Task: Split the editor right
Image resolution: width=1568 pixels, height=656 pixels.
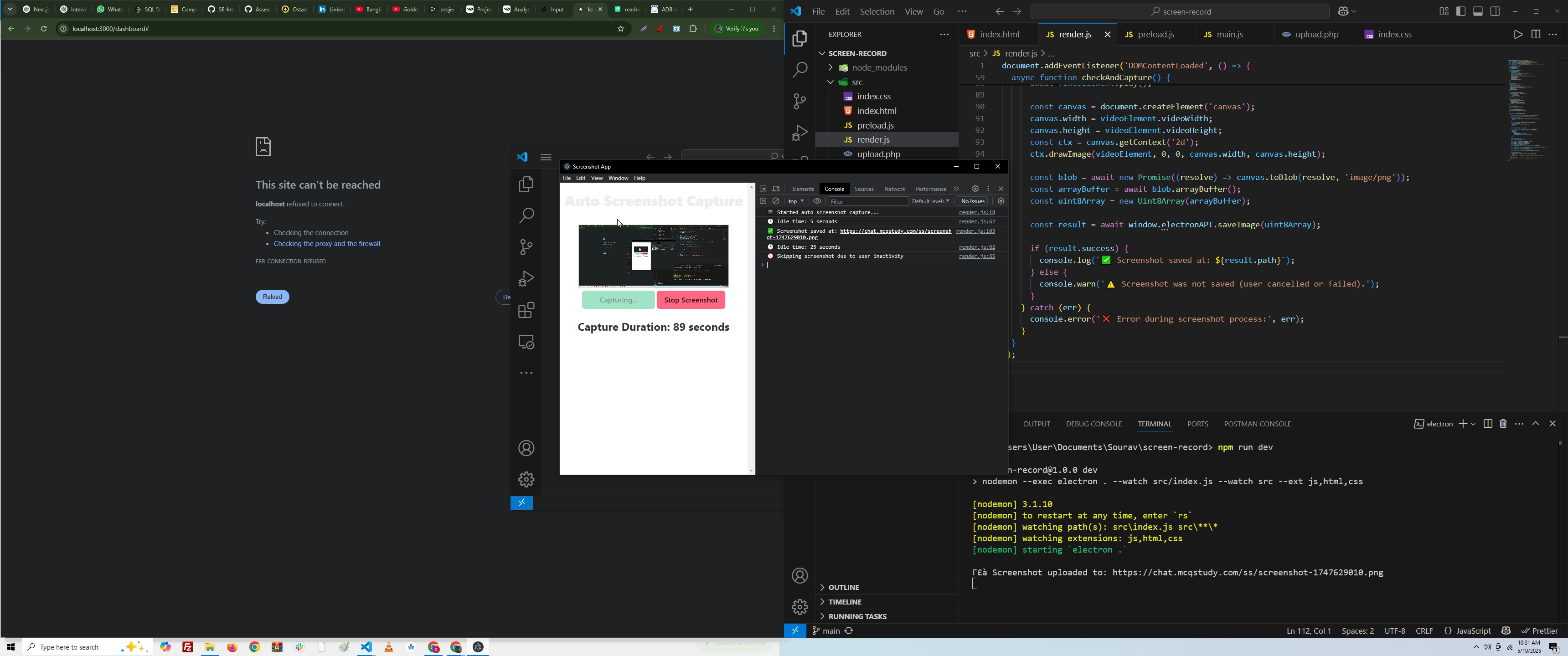Action: (x=1535, y=35)
